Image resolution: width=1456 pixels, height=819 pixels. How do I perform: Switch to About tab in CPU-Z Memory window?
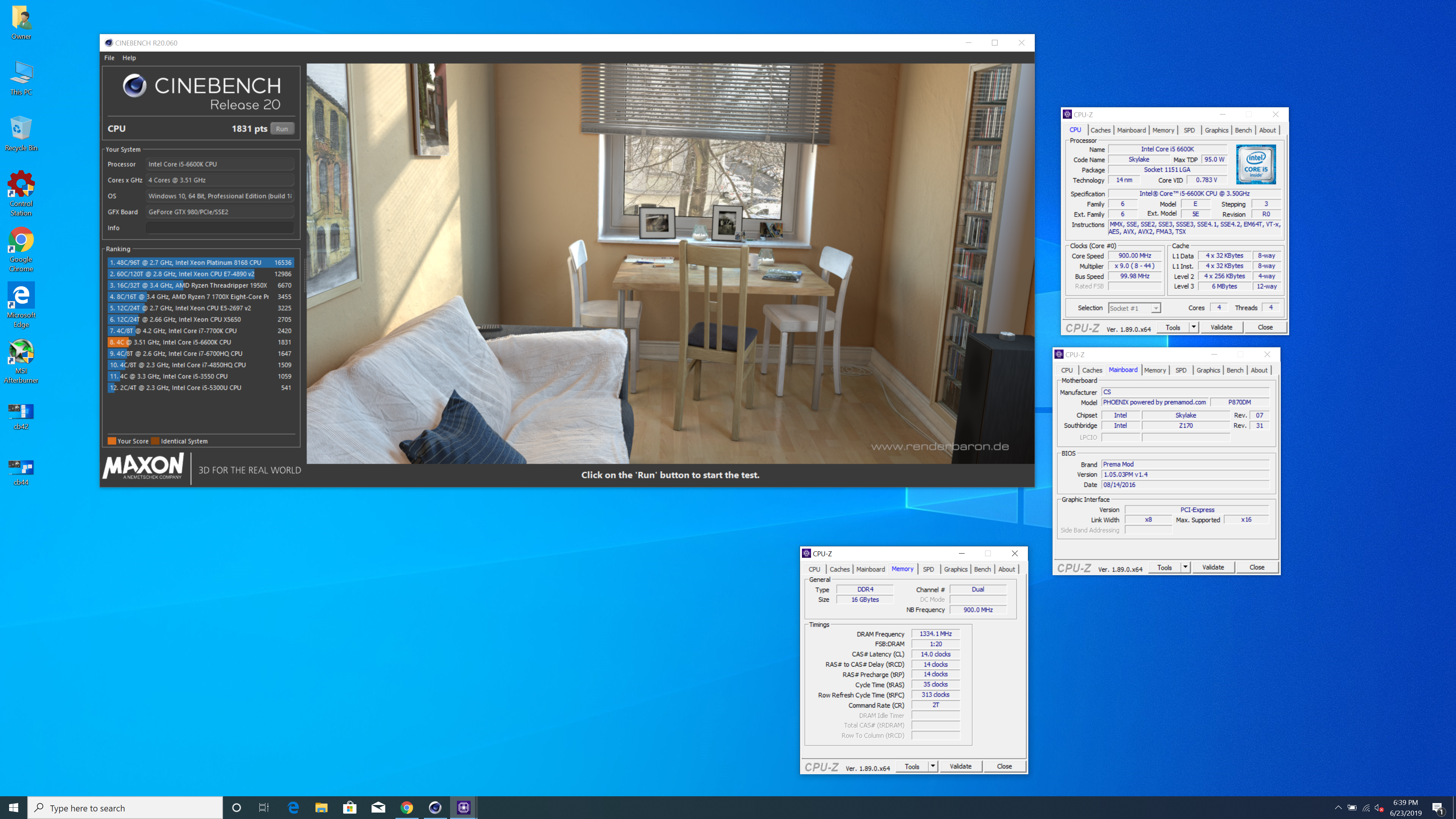click(1006, 569)
